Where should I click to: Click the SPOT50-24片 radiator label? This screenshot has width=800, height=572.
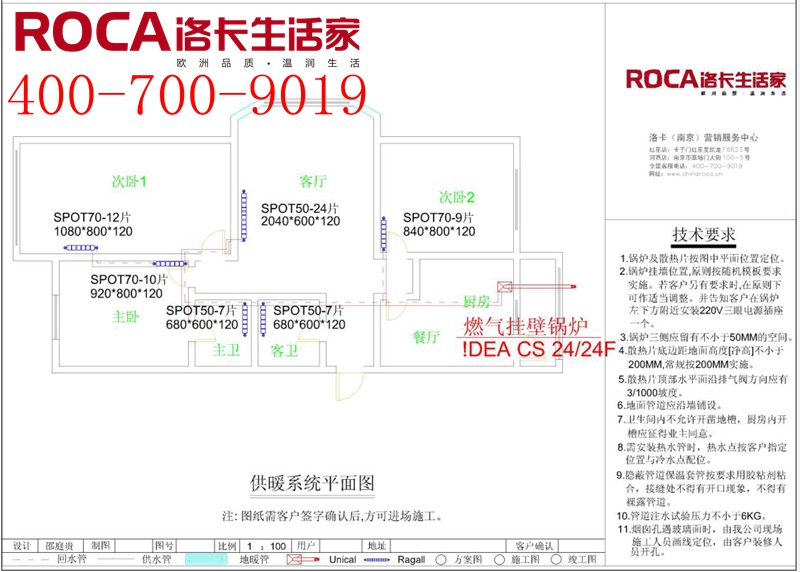[x=300, y=208]
